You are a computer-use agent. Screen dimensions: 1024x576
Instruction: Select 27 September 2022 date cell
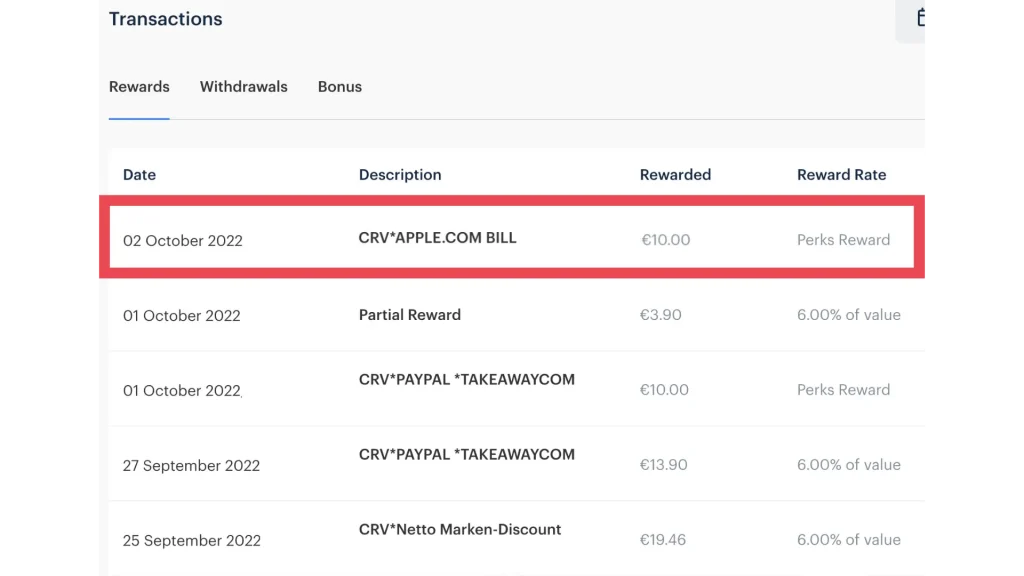click(191, 466)
